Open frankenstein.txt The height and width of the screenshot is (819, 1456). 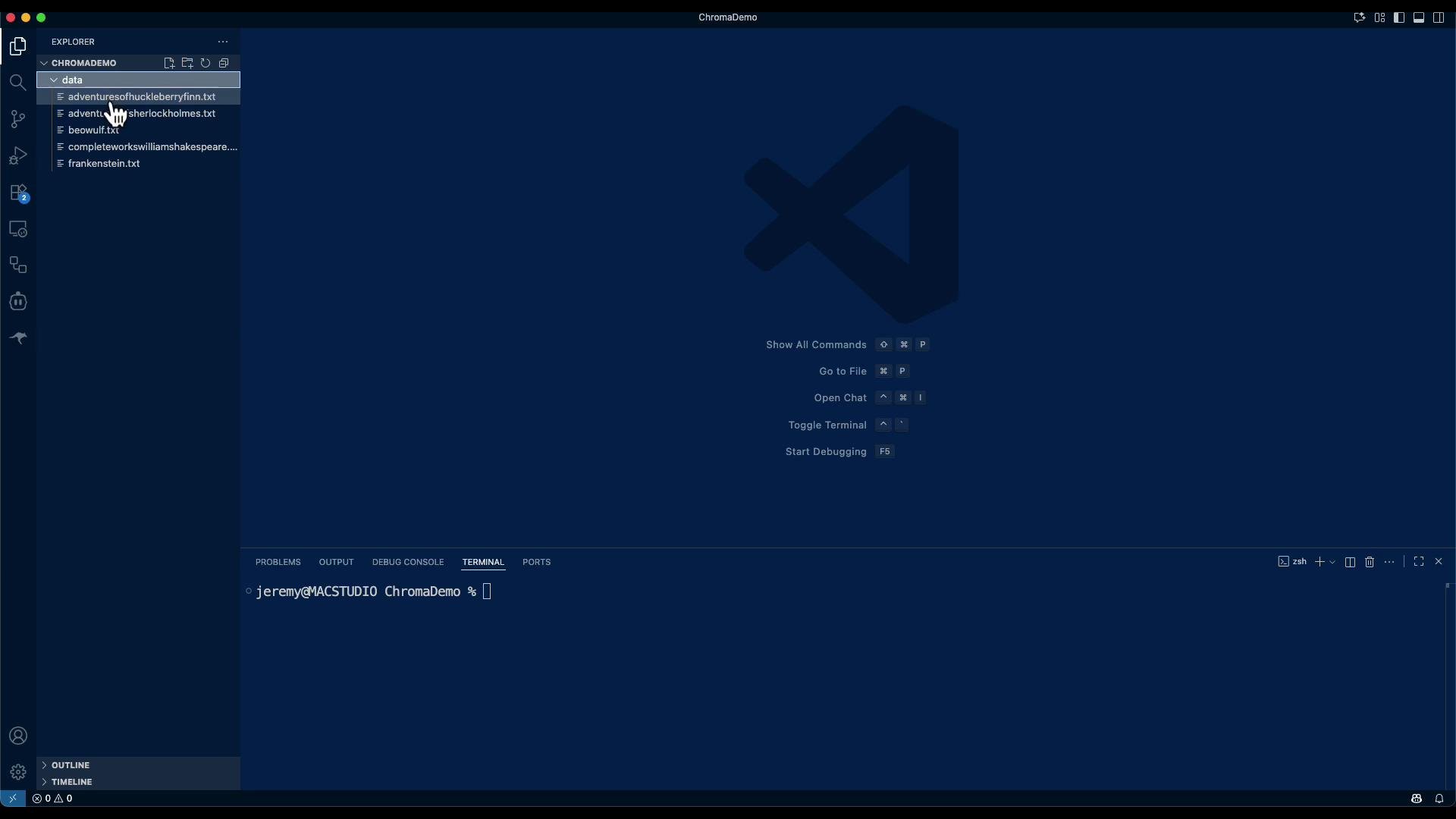coord(139,164)
